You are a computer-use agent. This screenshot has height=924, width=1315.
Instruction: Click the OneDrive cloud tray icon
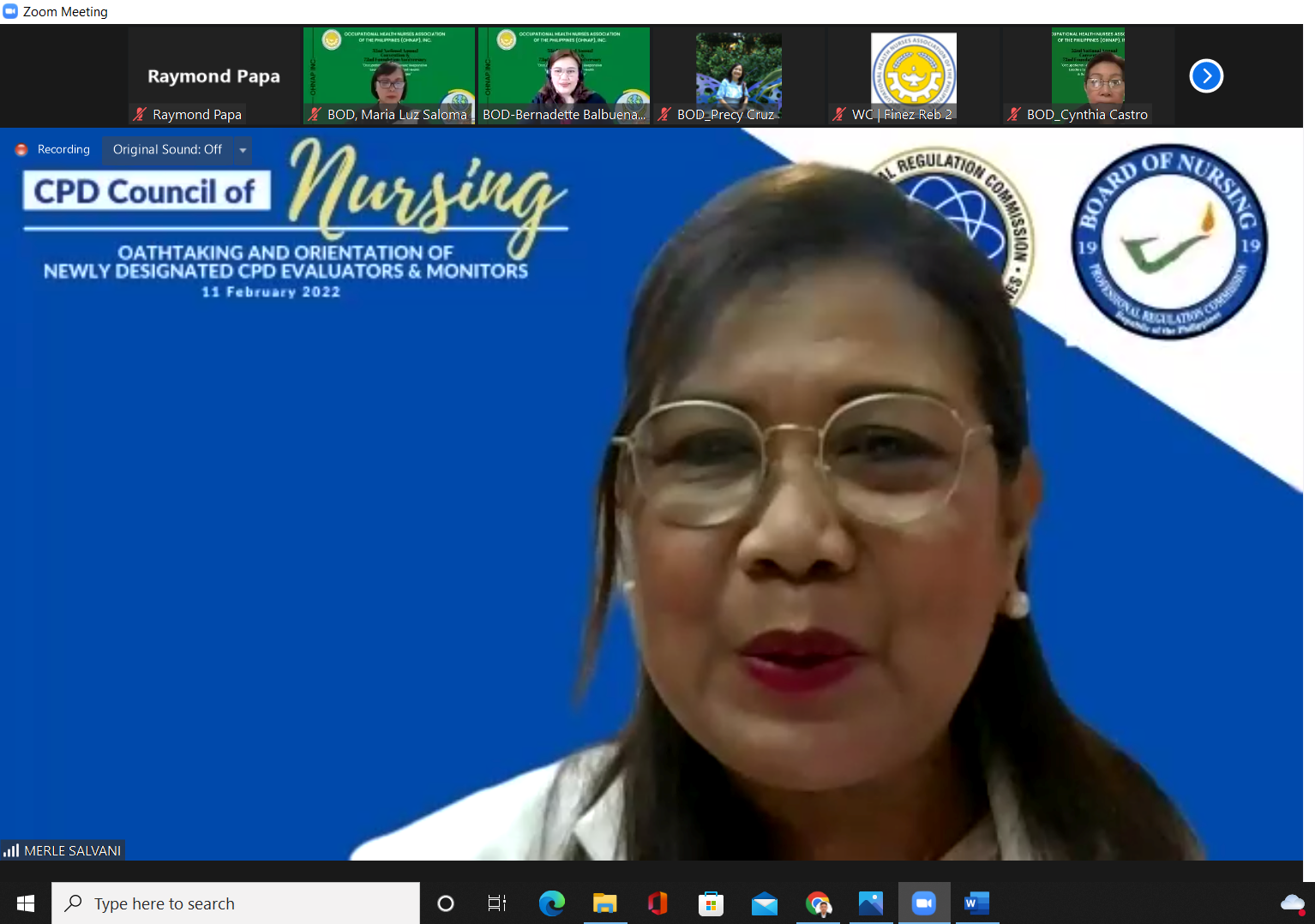click(x=1292, y=903)
